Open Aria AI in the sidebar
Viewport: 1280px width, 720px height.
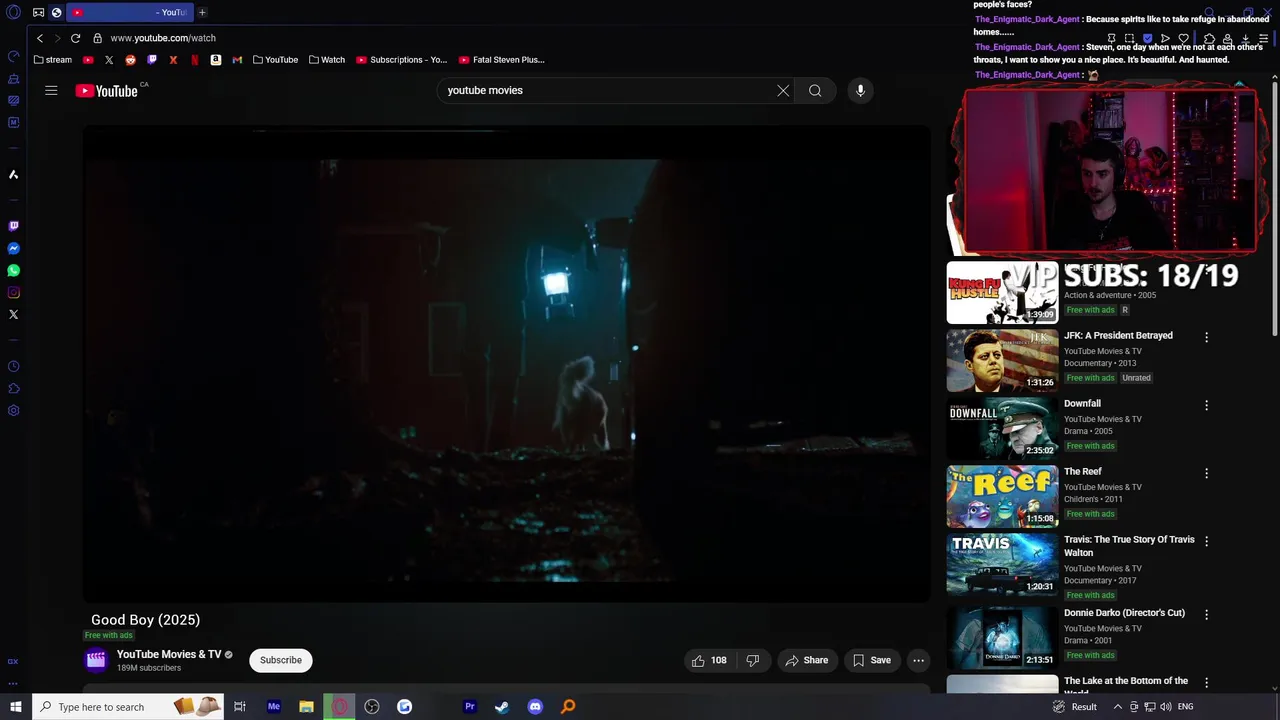[13, 174]
